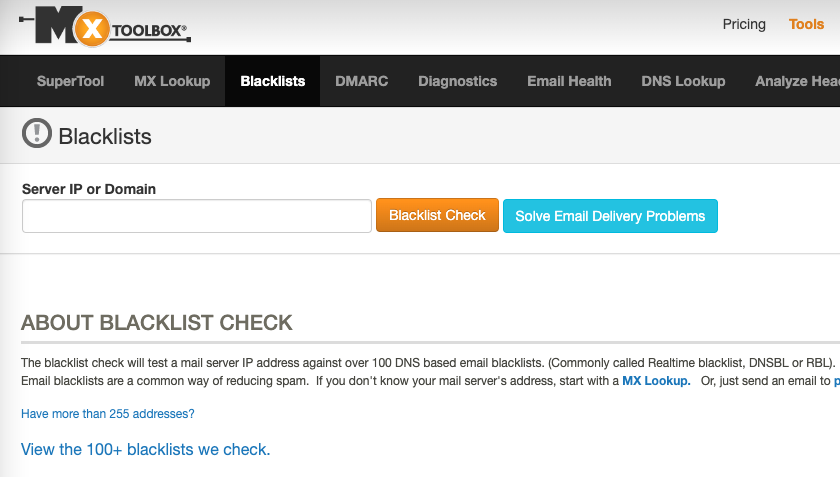The width and height of the screenshot is (840, 477).
Task: Focus the Server IP or Domain field
Action: (197, 216)
